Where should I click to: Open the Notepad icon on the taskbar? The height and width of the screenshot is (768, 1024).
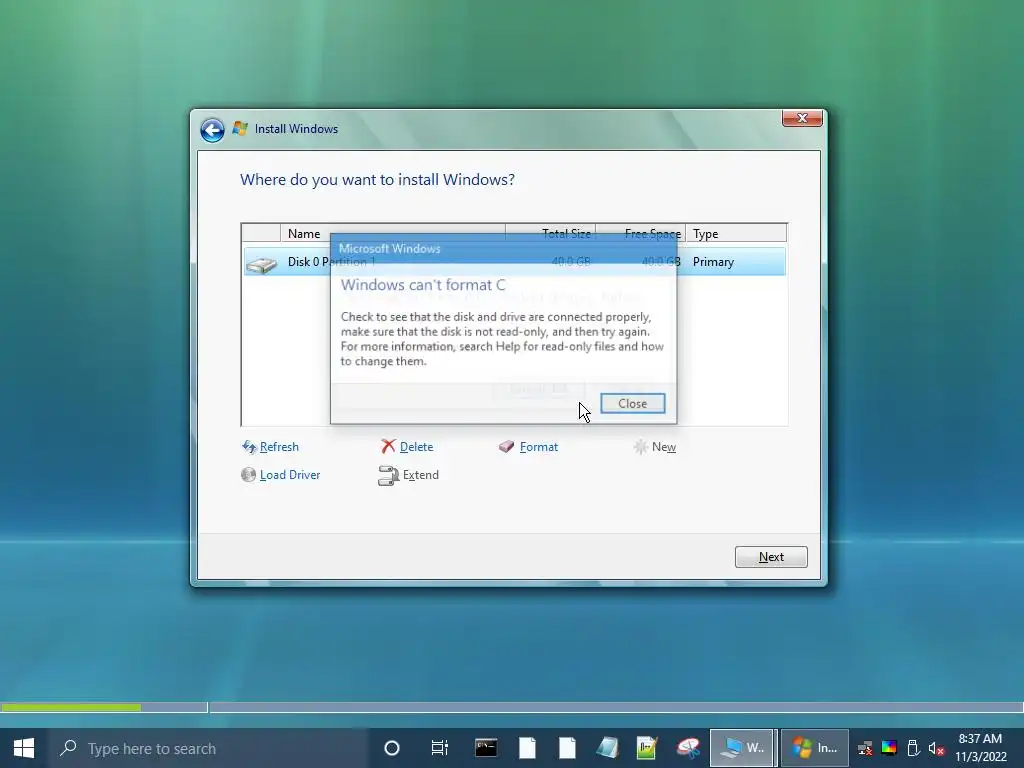pos(607,748)
